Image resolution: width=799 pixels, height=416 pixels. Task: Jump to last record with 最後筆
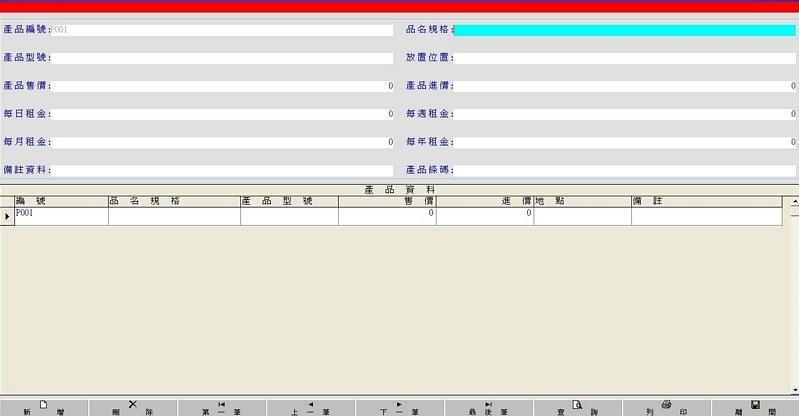click(488, 408)
